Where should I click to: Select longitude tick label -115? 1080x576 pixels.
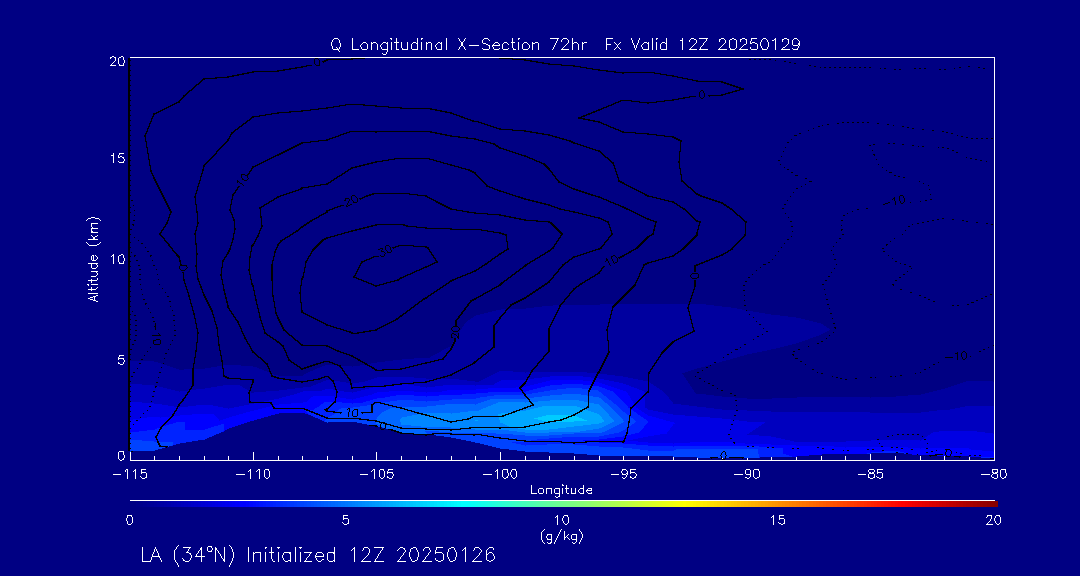[130, 475]
